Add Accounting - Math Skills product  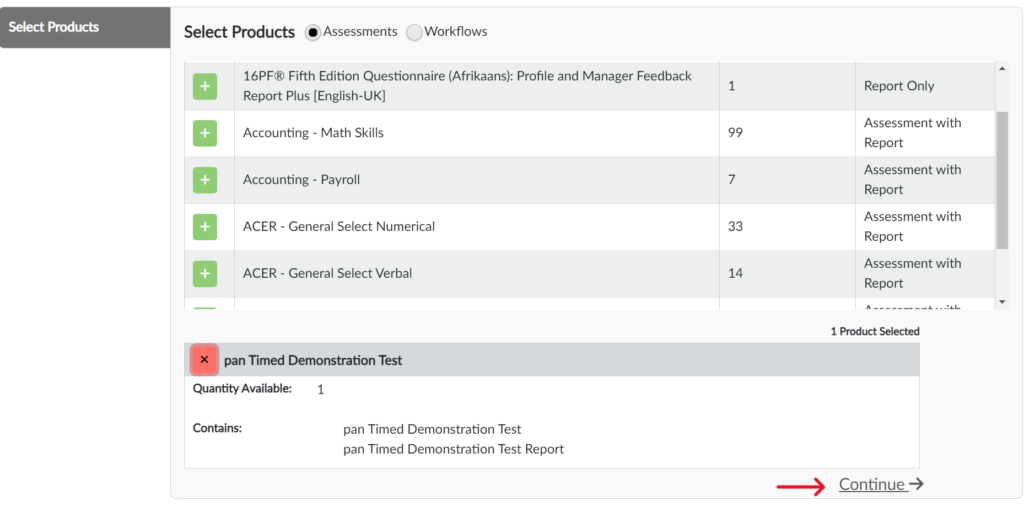pyautogui.click(x=205, y=133)
